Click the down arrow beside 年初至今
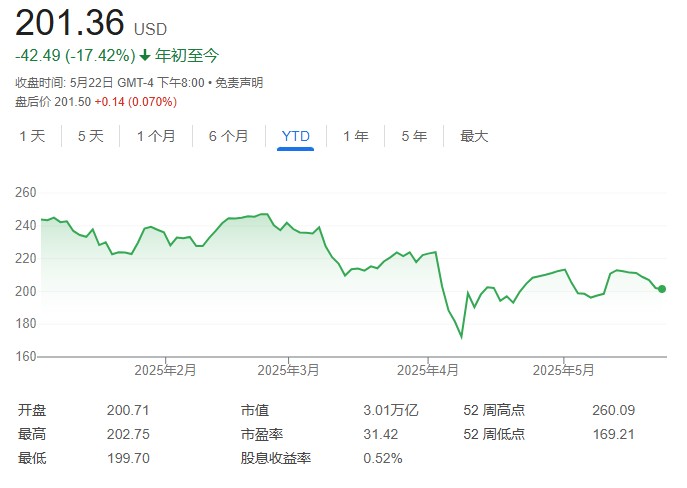The height and width of the screenshot is (488, 687). (145, 56)
